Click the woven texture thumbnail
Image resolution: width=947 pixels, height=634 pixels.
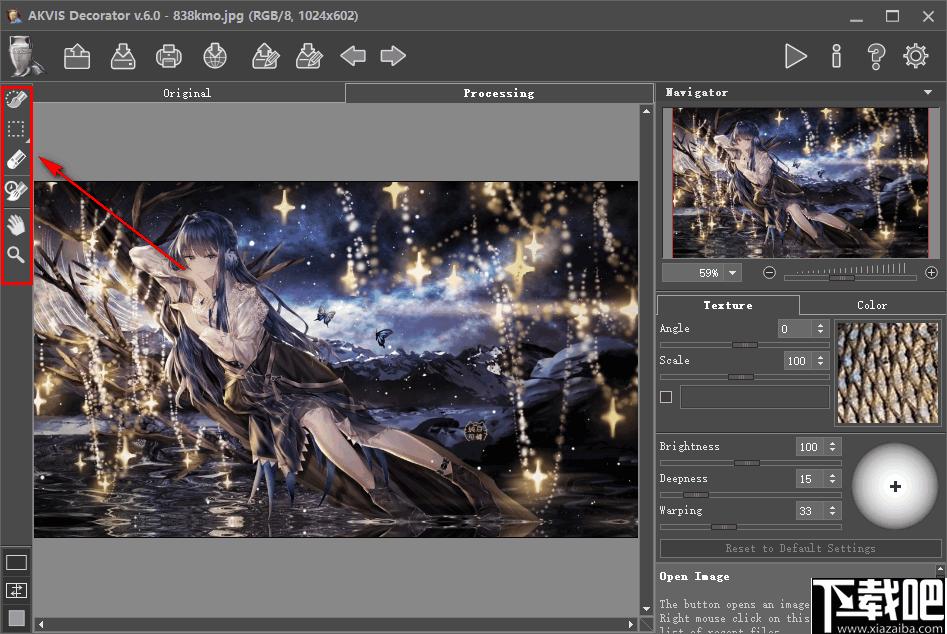[888, 373]
